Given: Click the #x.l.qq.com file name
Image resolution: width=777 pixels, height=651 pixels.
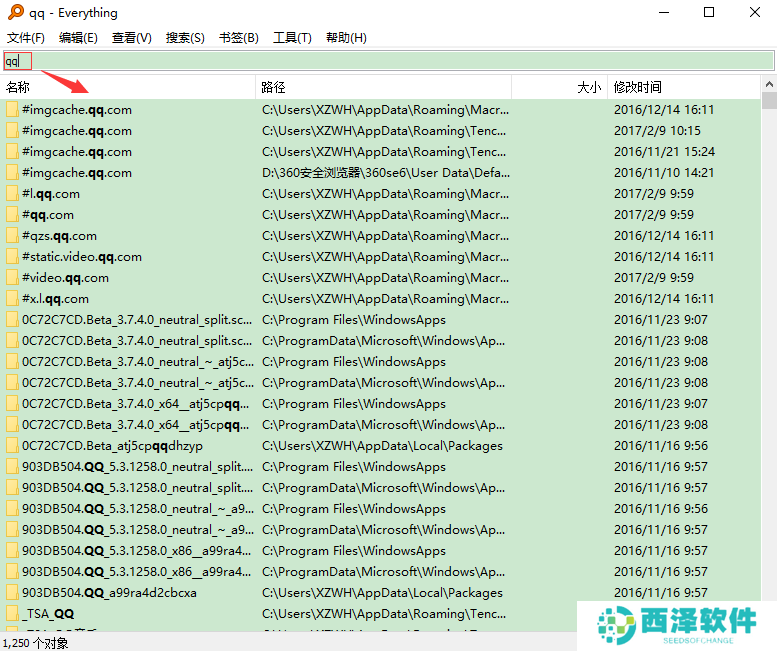Looking at the screenshot, I should click(x=55, y=299).
